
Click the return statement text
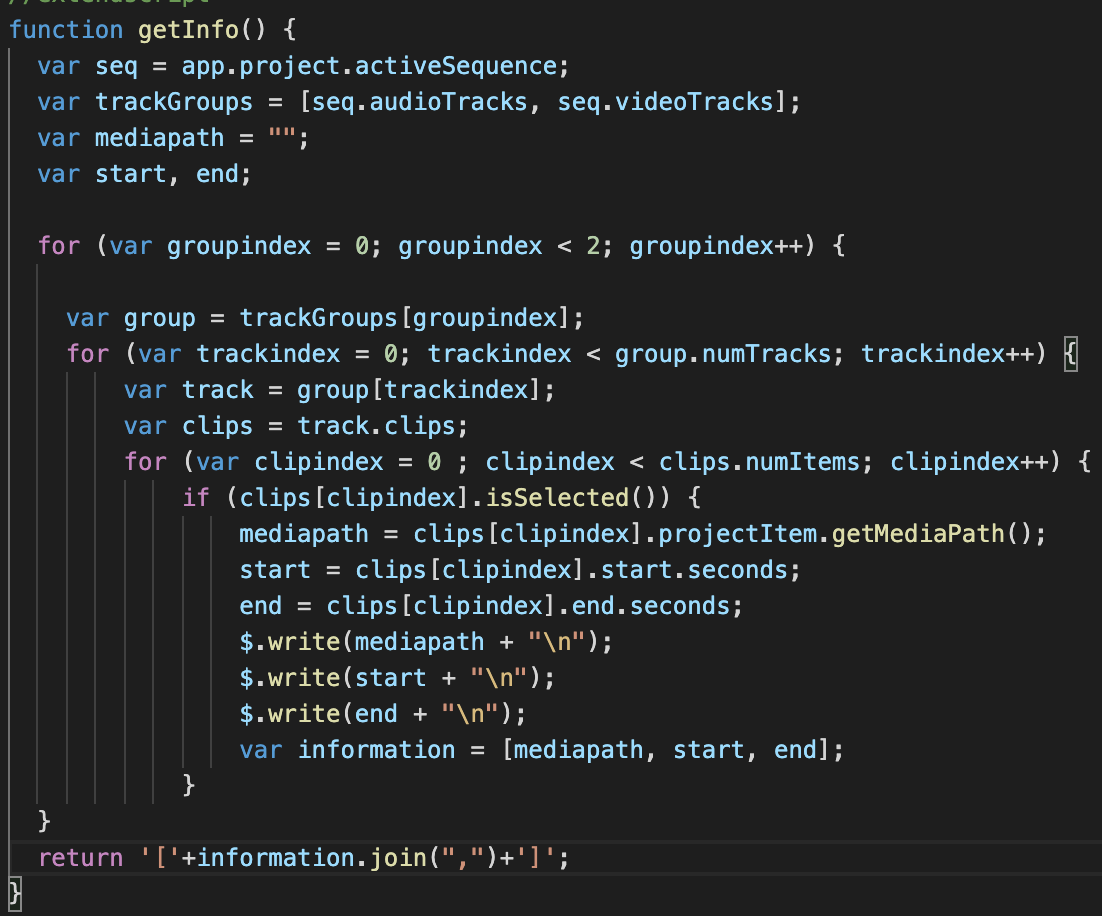[80, 857]
